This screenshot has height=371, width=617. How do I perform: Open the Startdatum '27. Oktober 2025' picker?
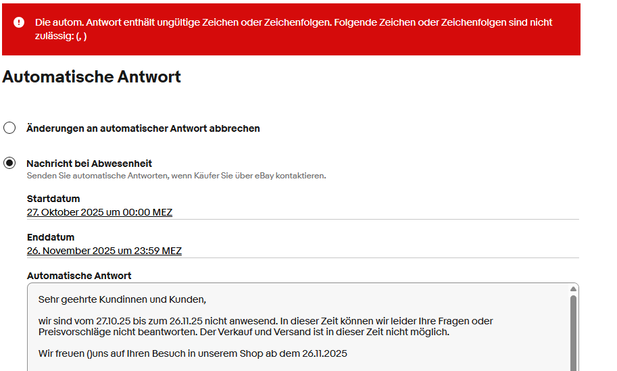pyautogui.click(x=100, y=212)
